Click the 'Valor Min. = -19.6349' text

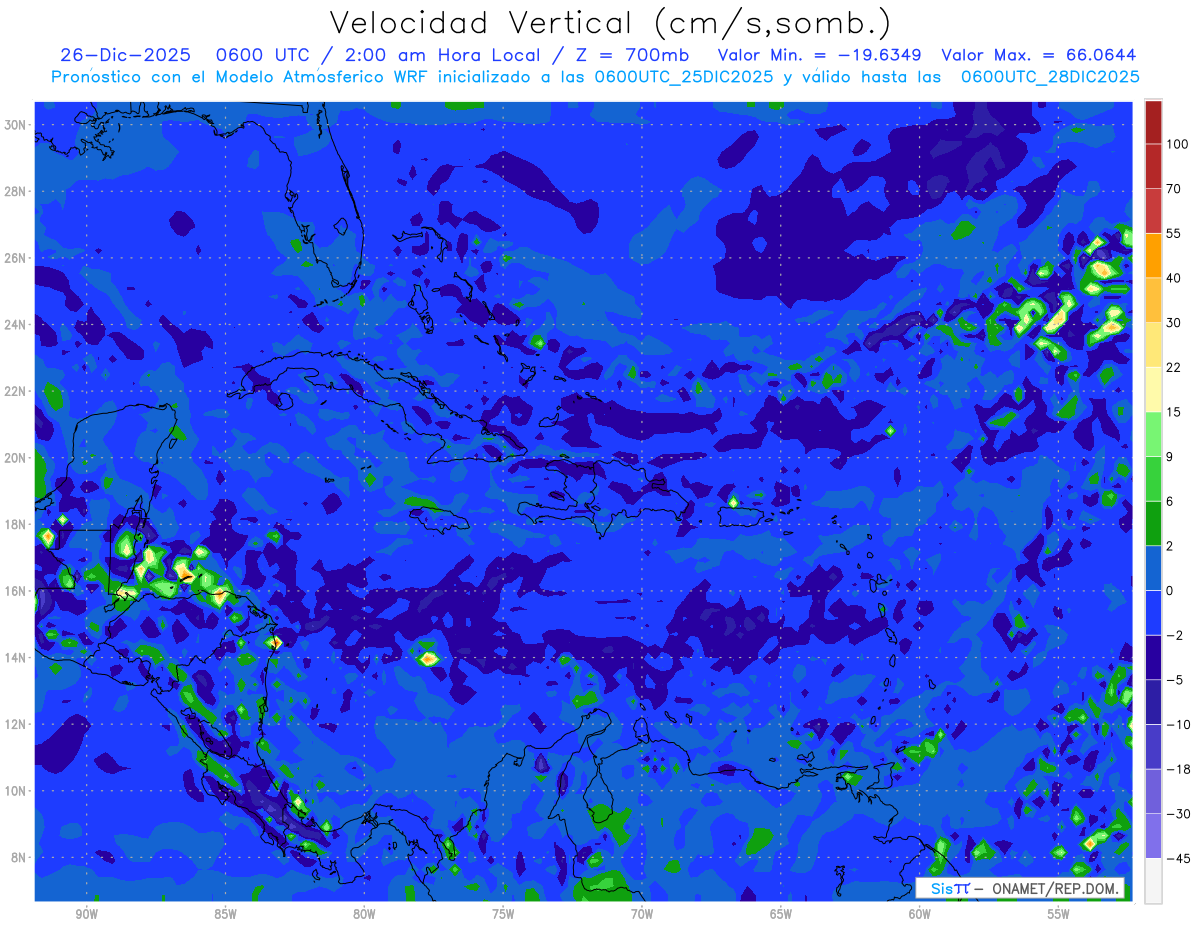coord(819,54)
